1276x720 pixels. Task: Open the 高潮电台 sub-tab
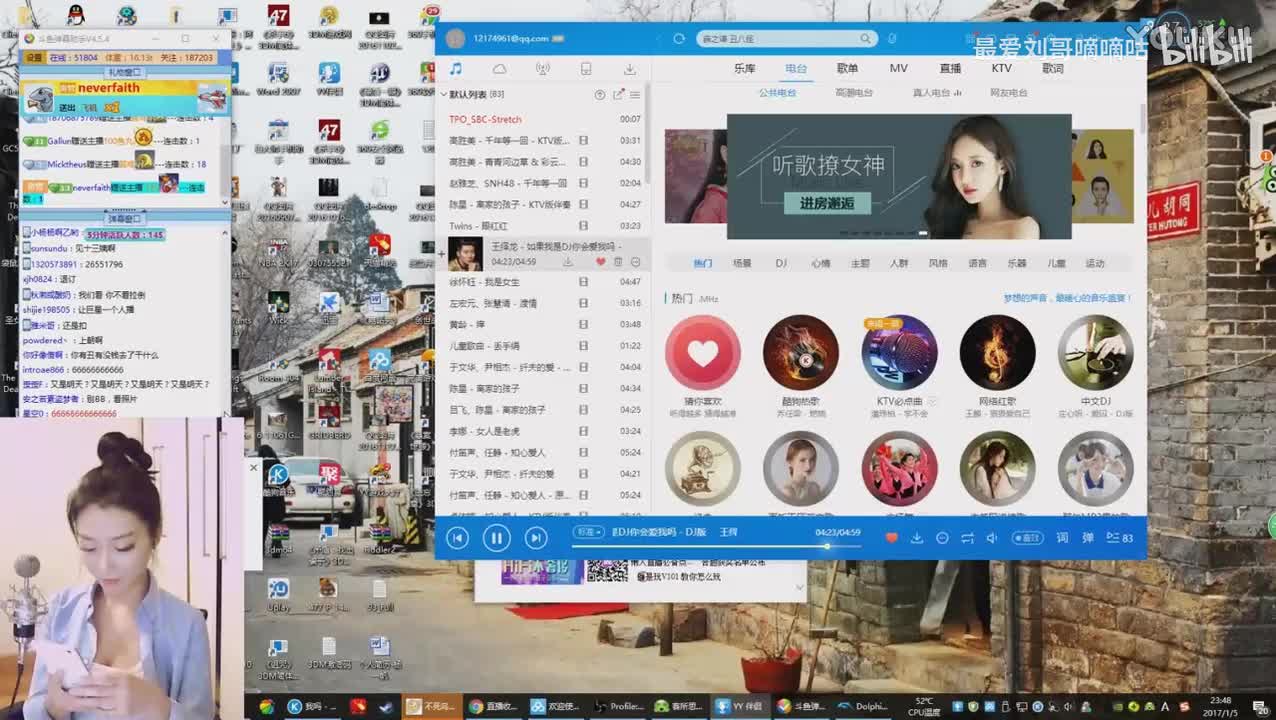[x=854, y=93]
